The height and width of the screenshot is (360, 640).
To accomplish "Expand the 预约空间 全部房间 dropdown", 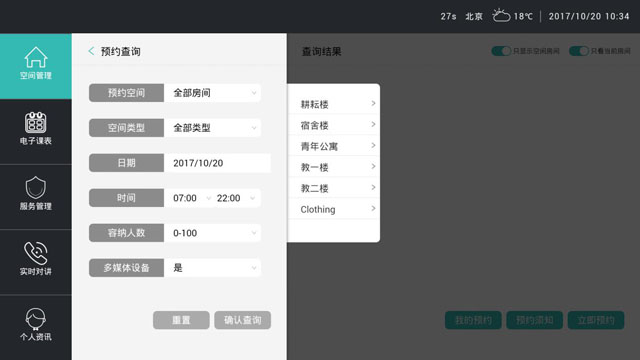I will pyautogui.click(x=212, y=93).
